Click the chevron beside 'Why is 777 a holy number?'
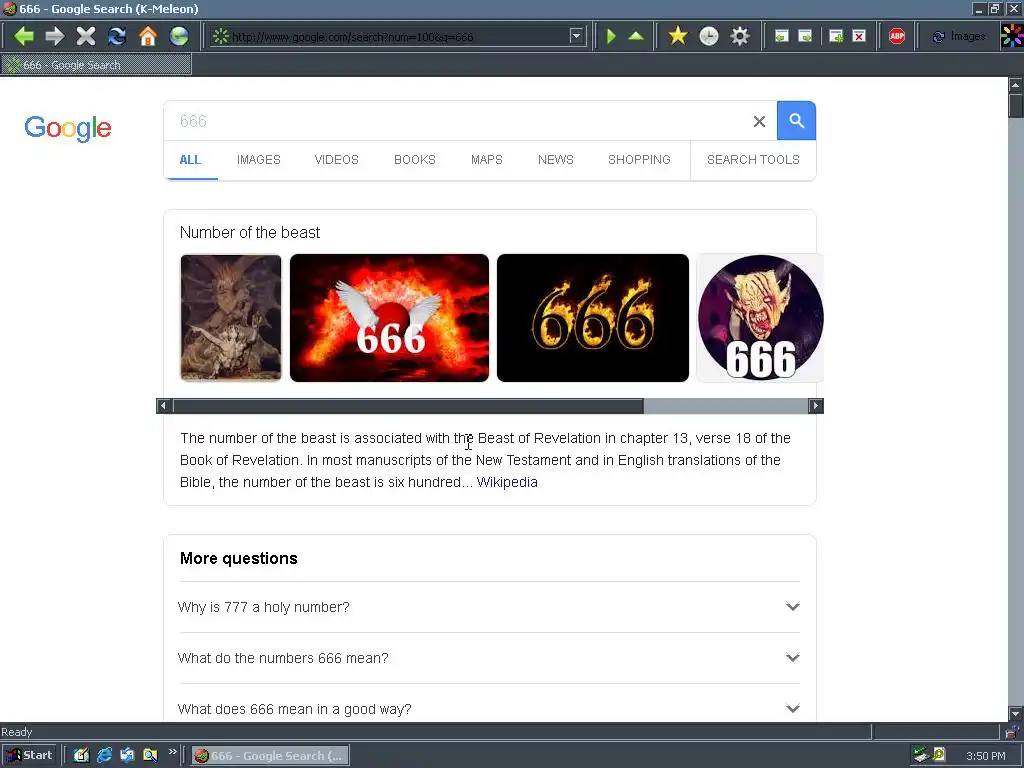The image size is (1024, 768). [x=793, y=607]
